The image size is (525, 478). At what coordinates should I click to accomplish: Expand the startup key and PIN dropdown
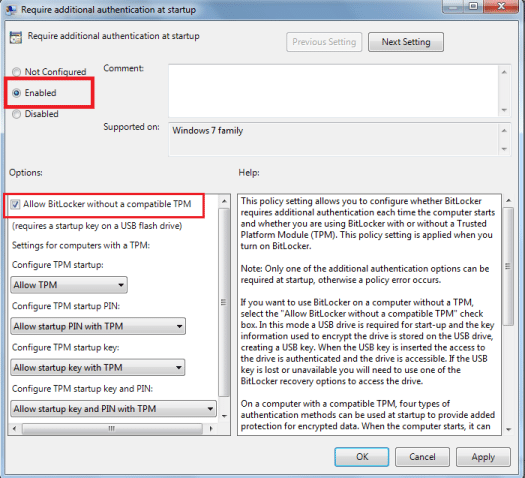click(x=113, y=409)
